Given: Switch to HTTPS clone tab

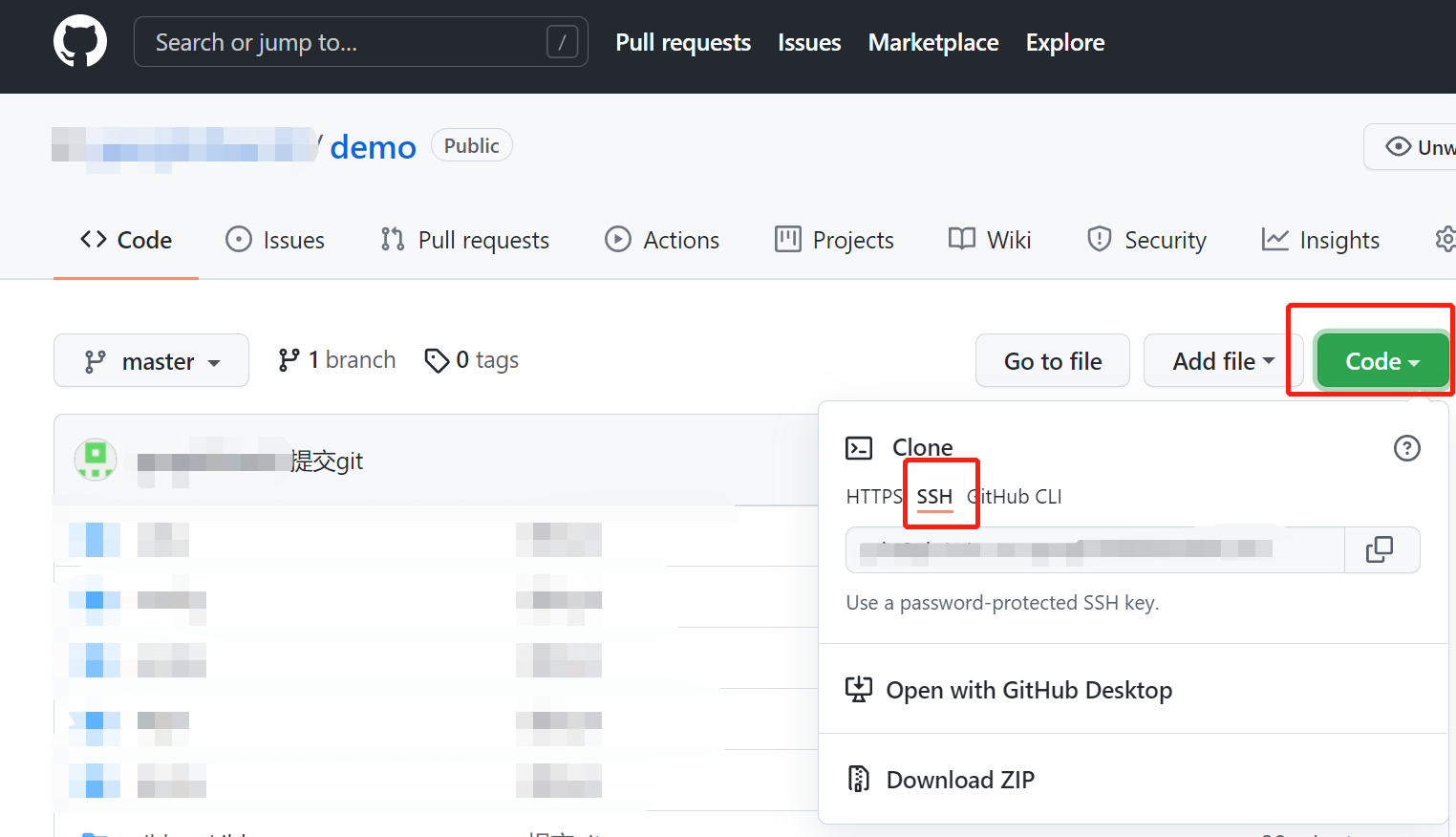Looking at the screenshot, I should point(873,497).
